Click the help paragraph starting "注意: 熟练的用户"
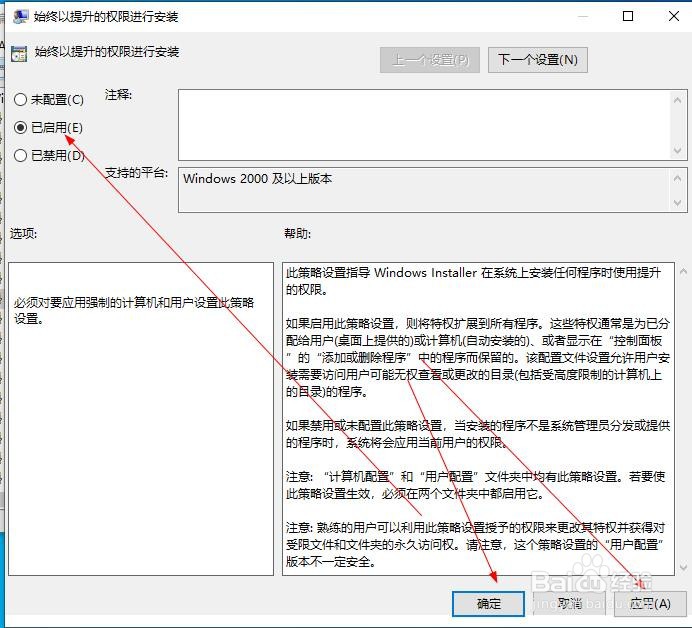Screen dimensions: 692x628 [x=476, y=545]
